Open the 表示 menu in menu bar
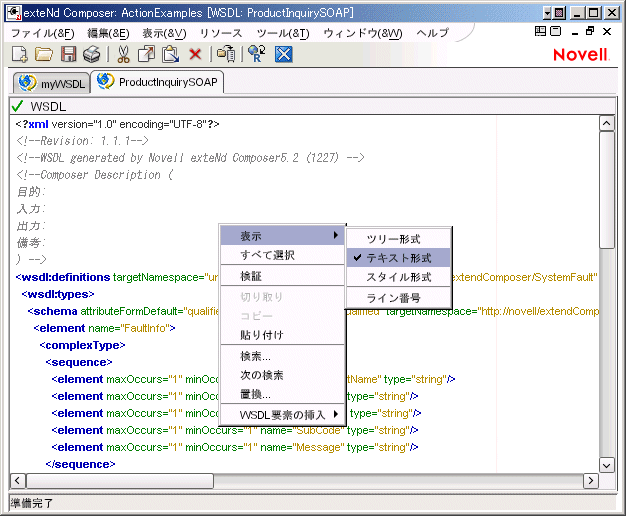Viewport: 626px width, 516px height. [x=164, y=33]
